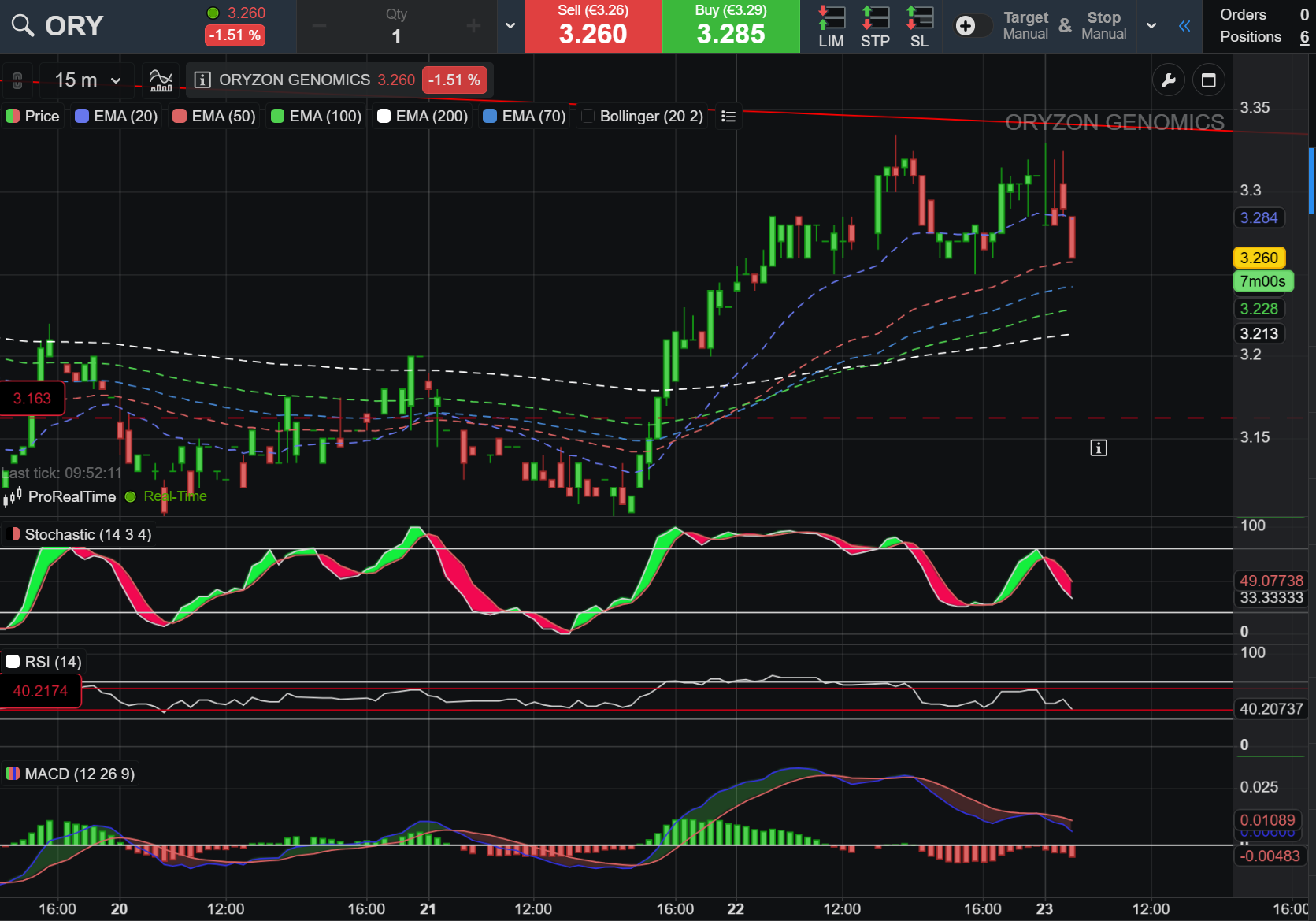Viewport: 1316px width, 921px height.
Task: Open the quantity options dropdown arrow
Action: pos(510,26)
